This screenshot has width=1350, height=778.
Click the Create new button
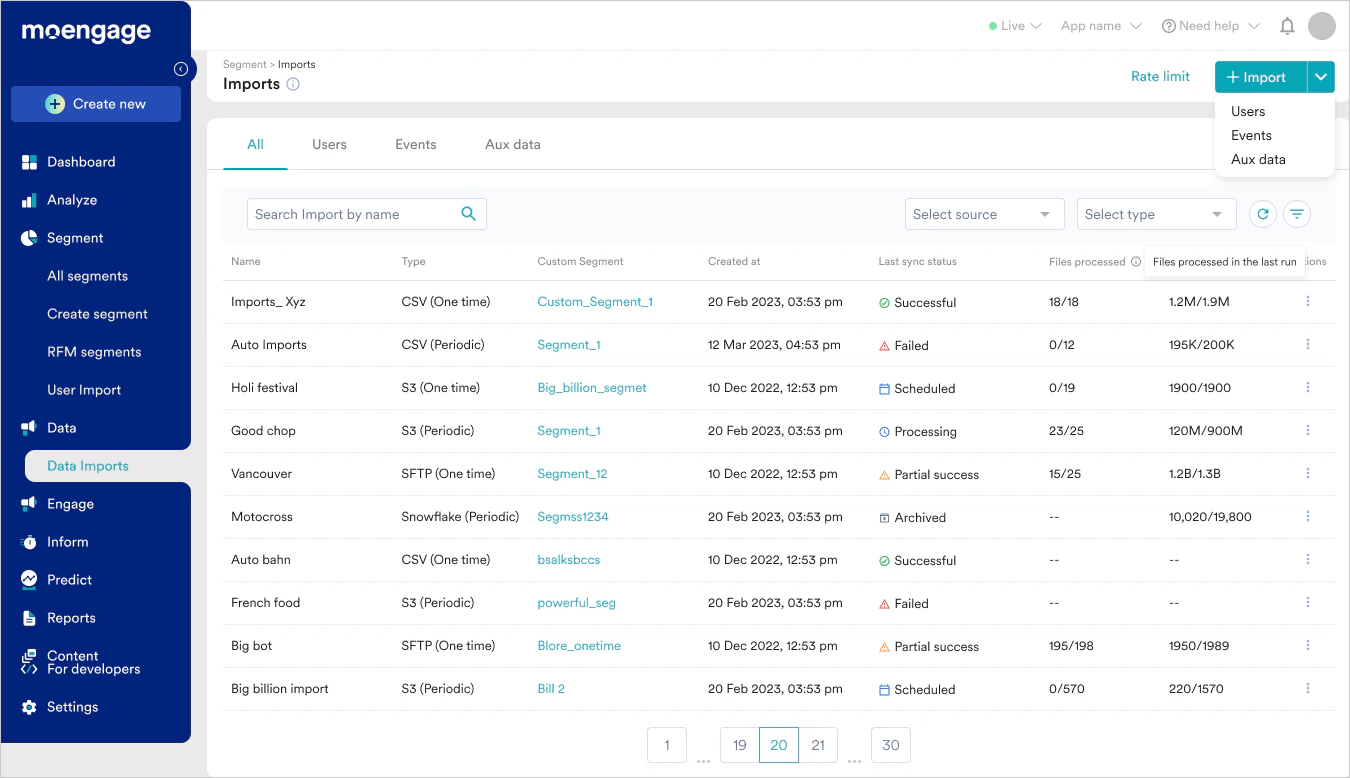coord(96,104)
